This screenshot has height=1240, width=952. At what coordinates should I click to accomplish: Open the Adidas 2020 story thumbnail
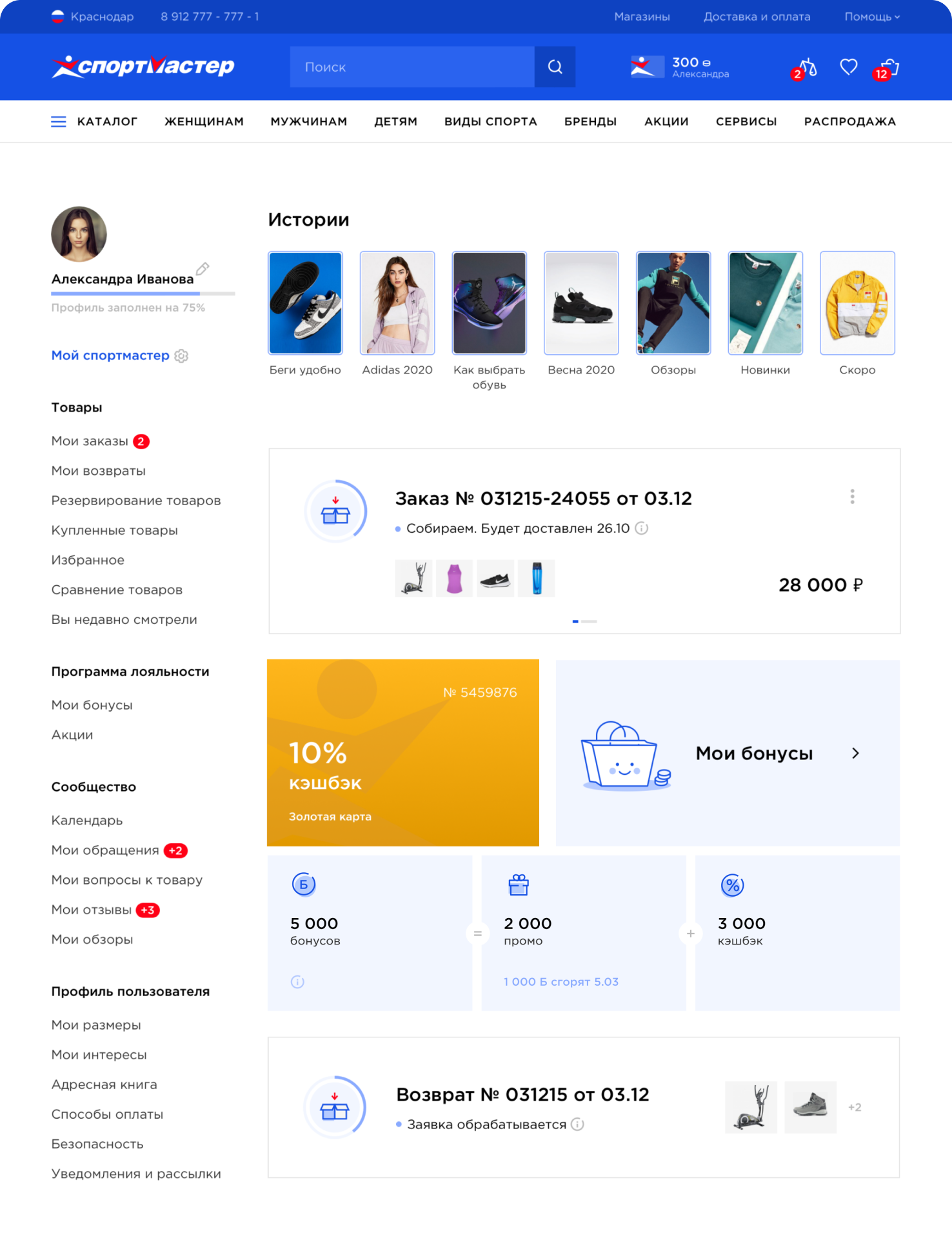coord(397,303)
